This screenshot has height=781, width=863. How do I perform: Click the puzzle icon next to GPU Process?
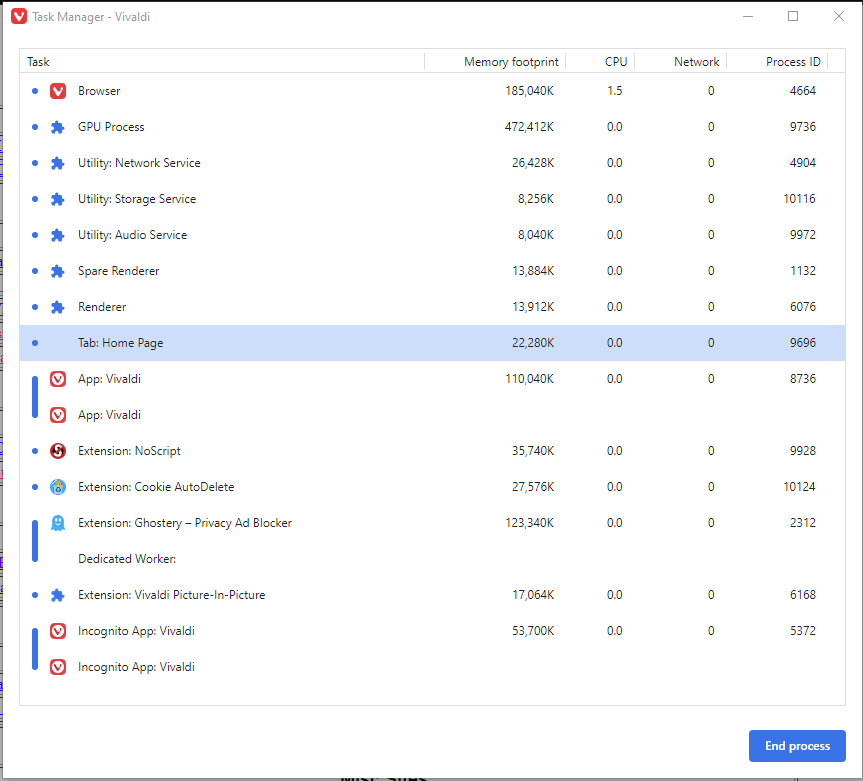tap(58, 127)
